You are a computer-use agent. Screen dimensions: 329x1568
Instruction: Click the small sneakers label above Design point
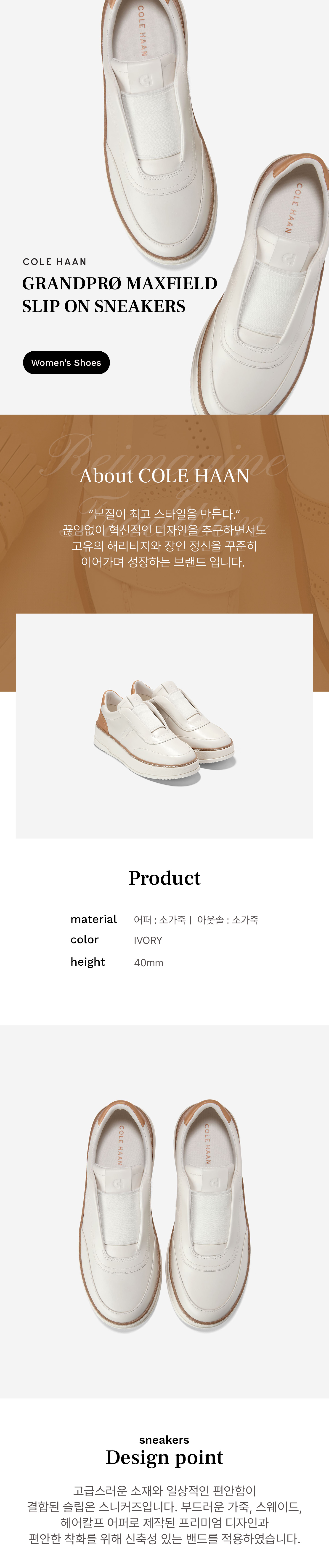pyautogui.click(x=164, y=1440)
